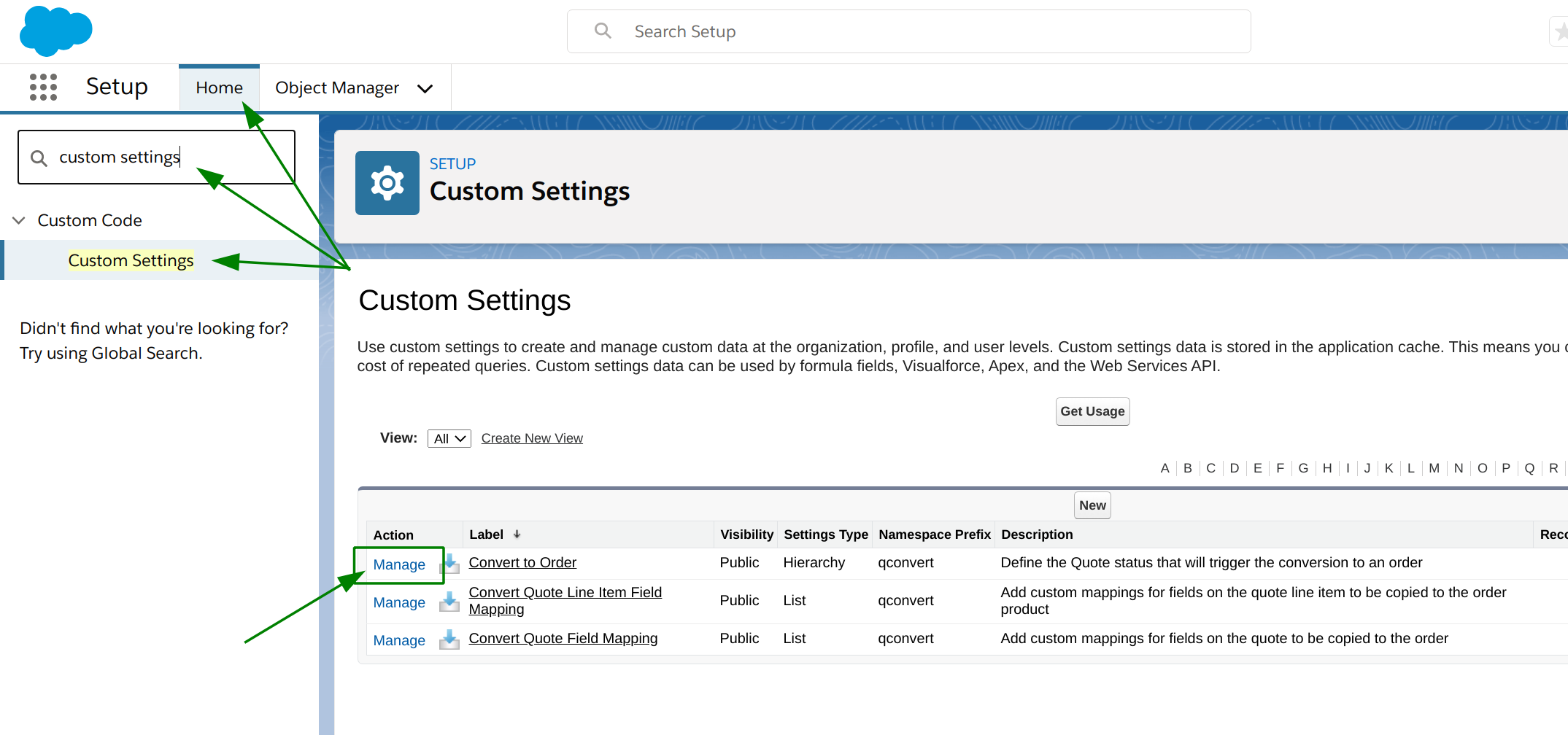Click the Convert to Order description text
Image resolution: width=1568 pixels, height=735 pixels.
(x=1211, y=562)
